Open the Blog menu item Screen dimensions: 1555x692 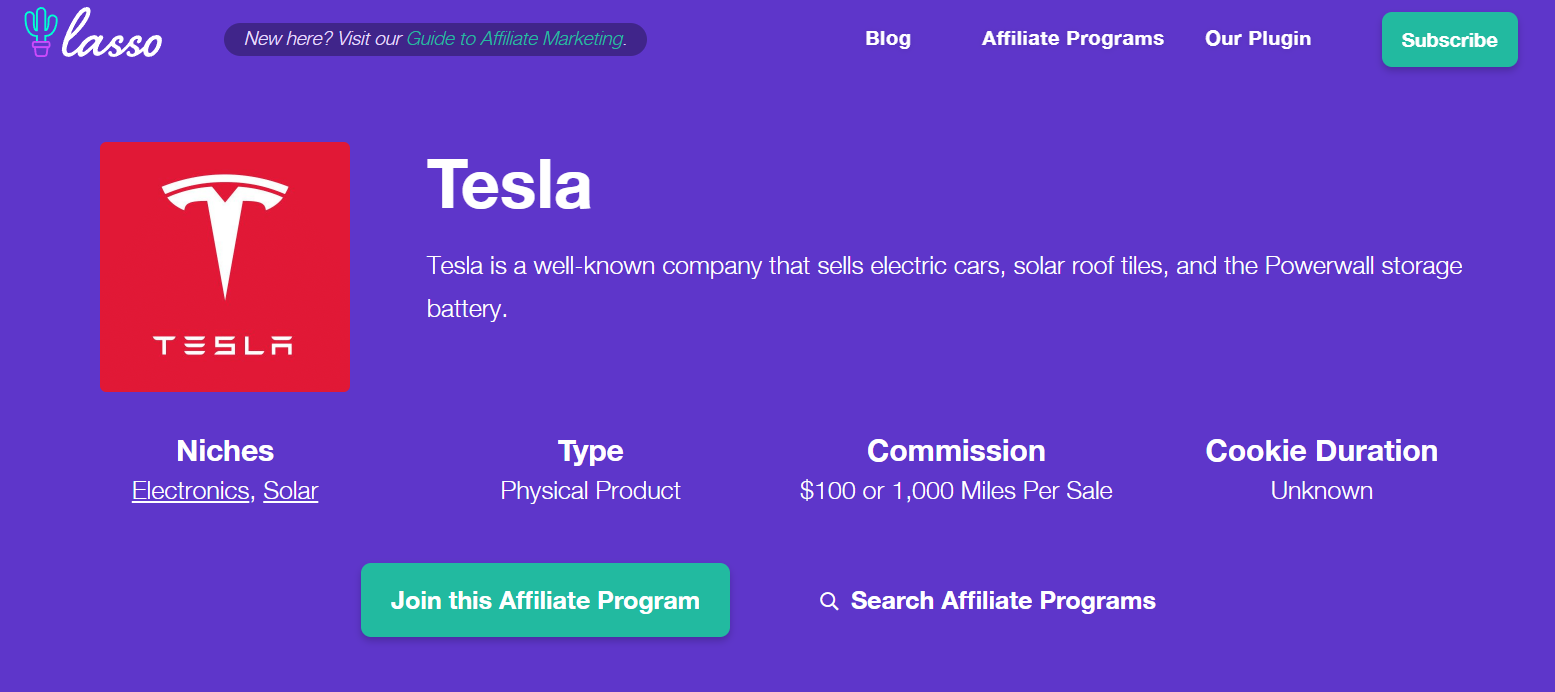(x=887, y=39)
